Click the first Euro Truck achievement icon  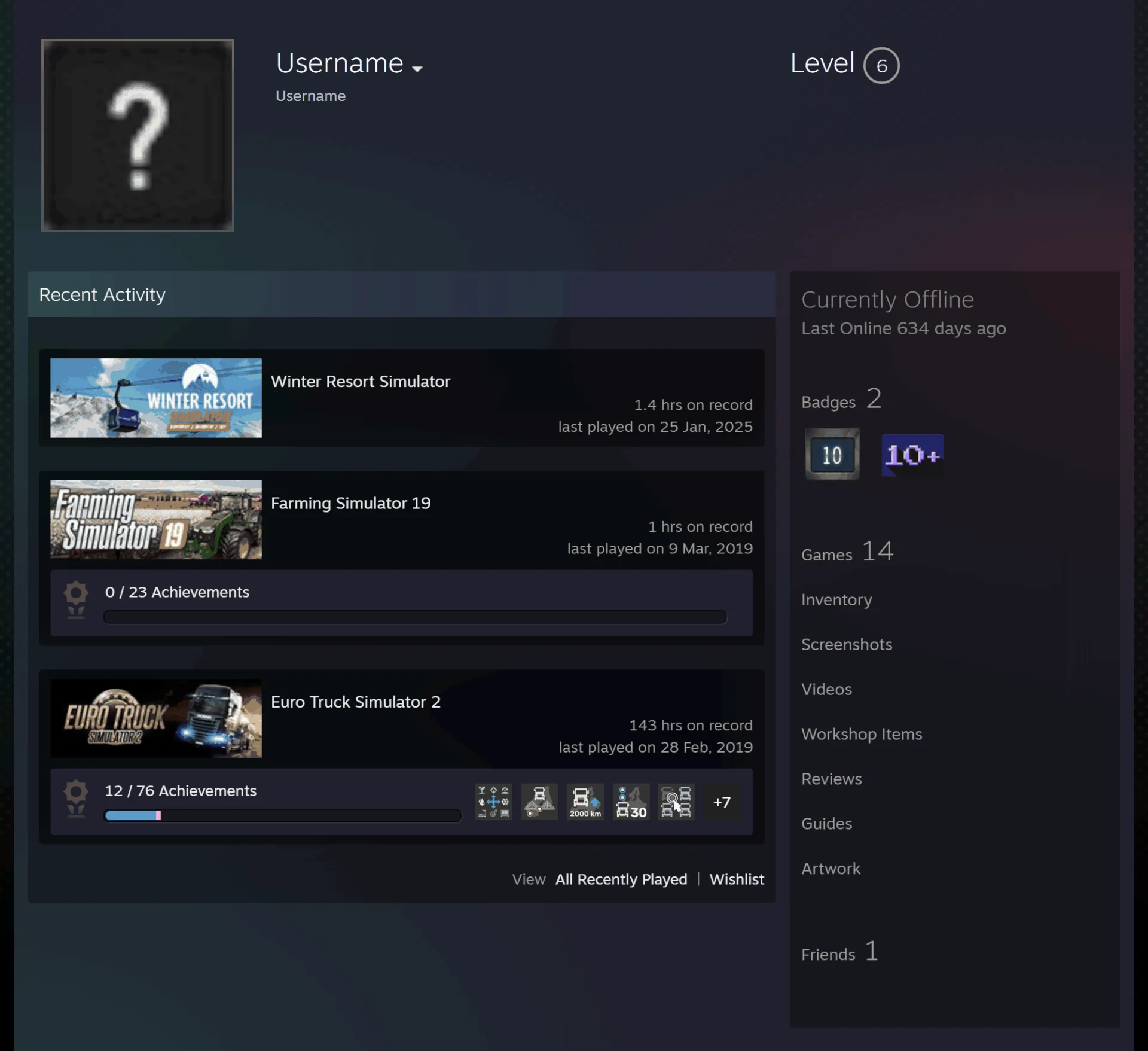coord(493,802)
